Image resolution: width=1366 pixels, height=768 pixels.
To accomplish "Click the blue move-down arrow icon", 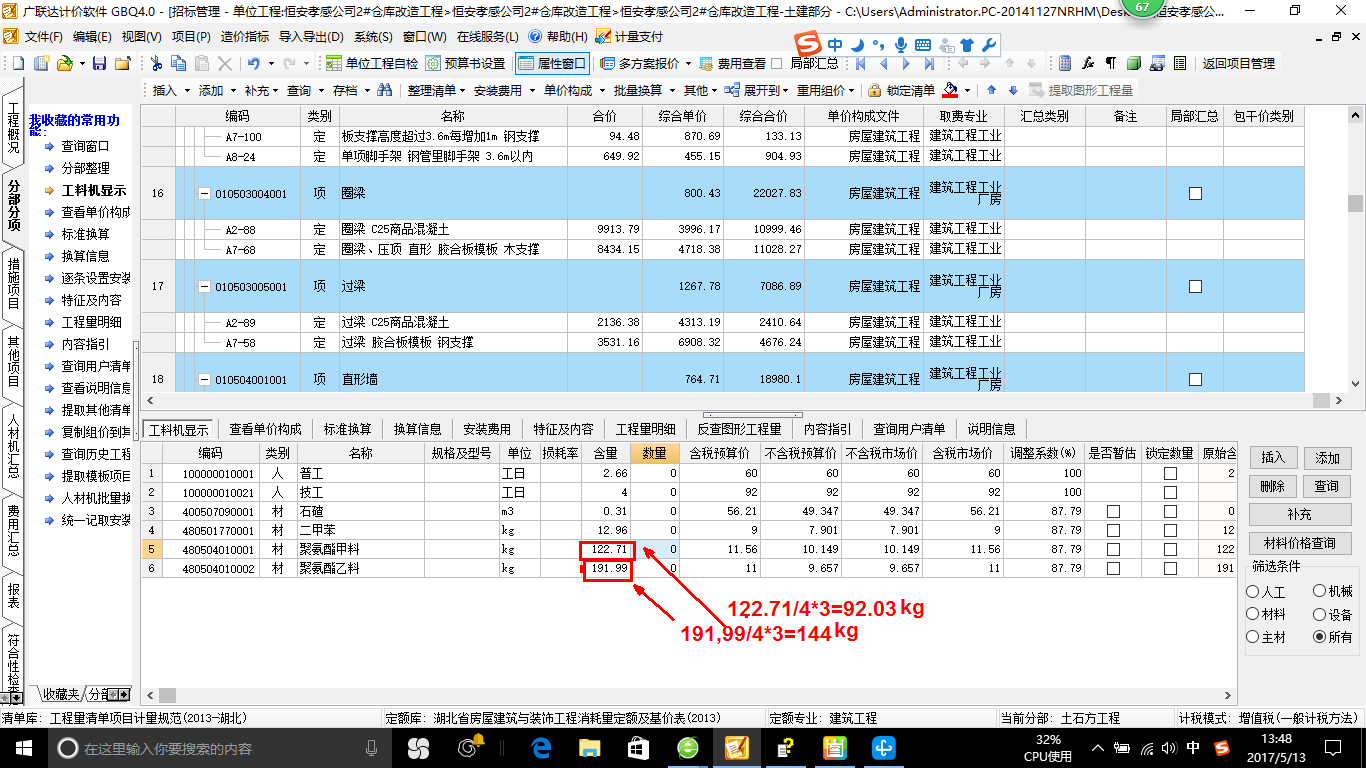I will click(1013, 90).
